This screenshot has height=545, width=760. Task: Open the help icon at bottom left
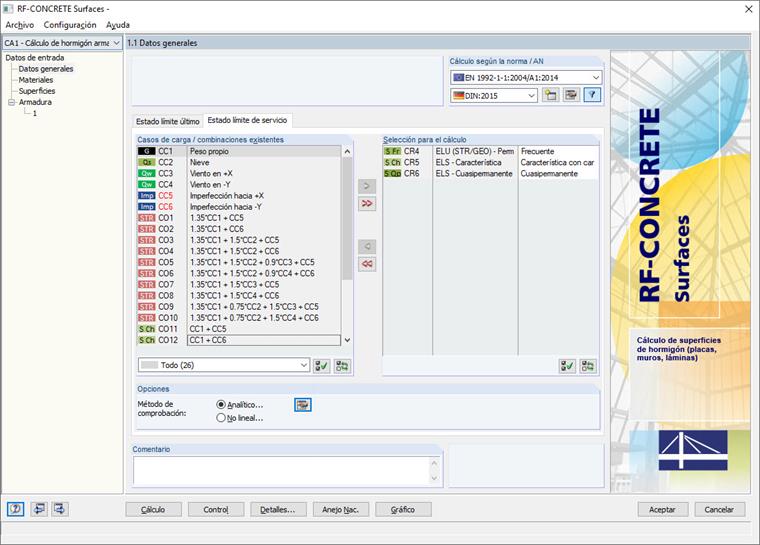click(16, 509)
